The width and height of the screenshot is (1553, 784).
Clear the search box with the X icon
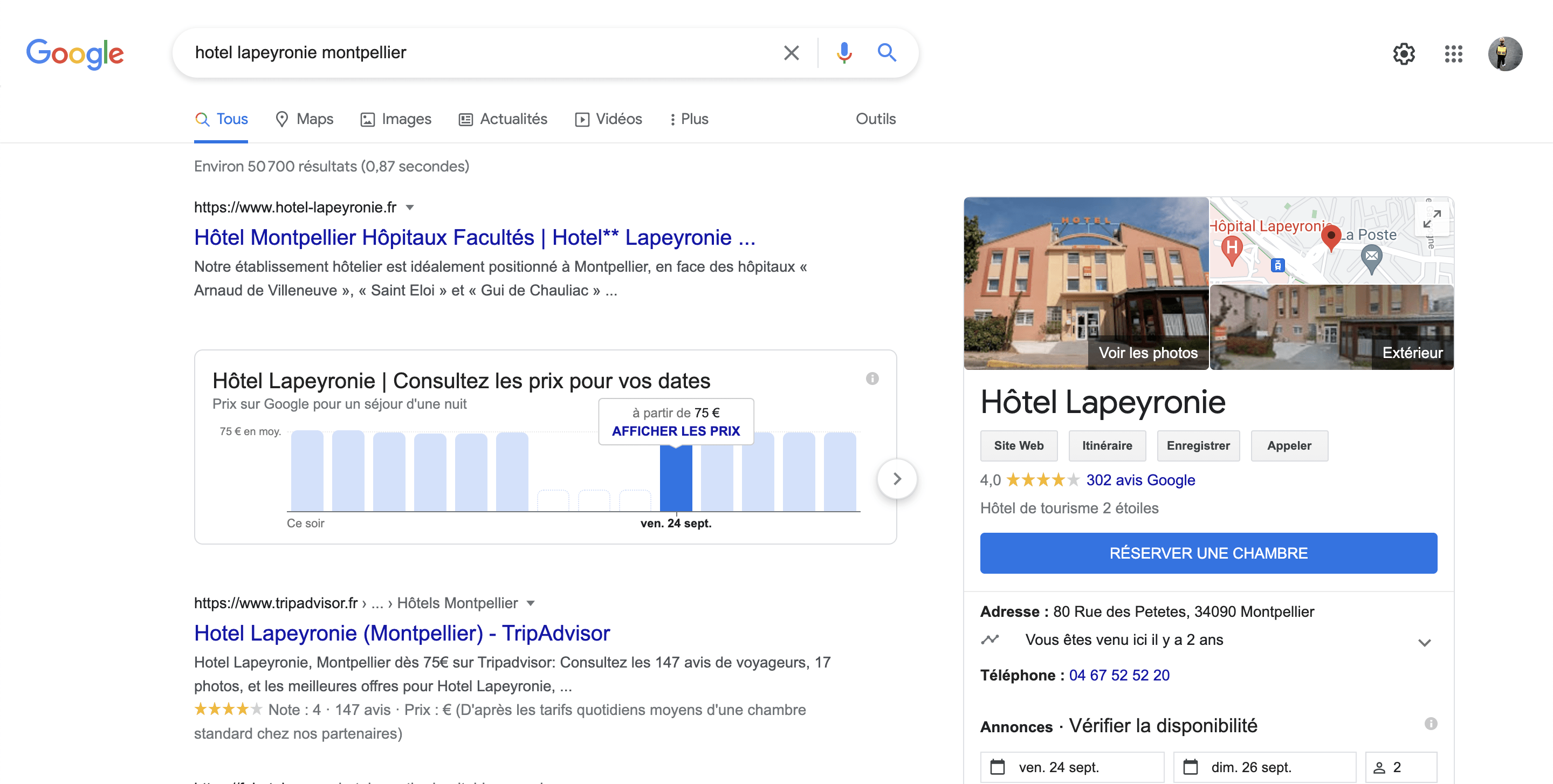[x=791, y=53]
